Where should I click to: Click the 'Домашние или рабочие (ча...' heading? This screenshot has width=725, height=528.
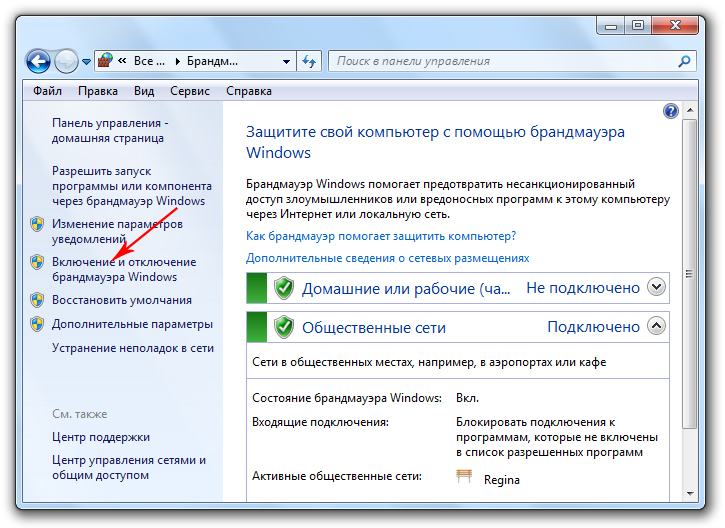[406, 289]
